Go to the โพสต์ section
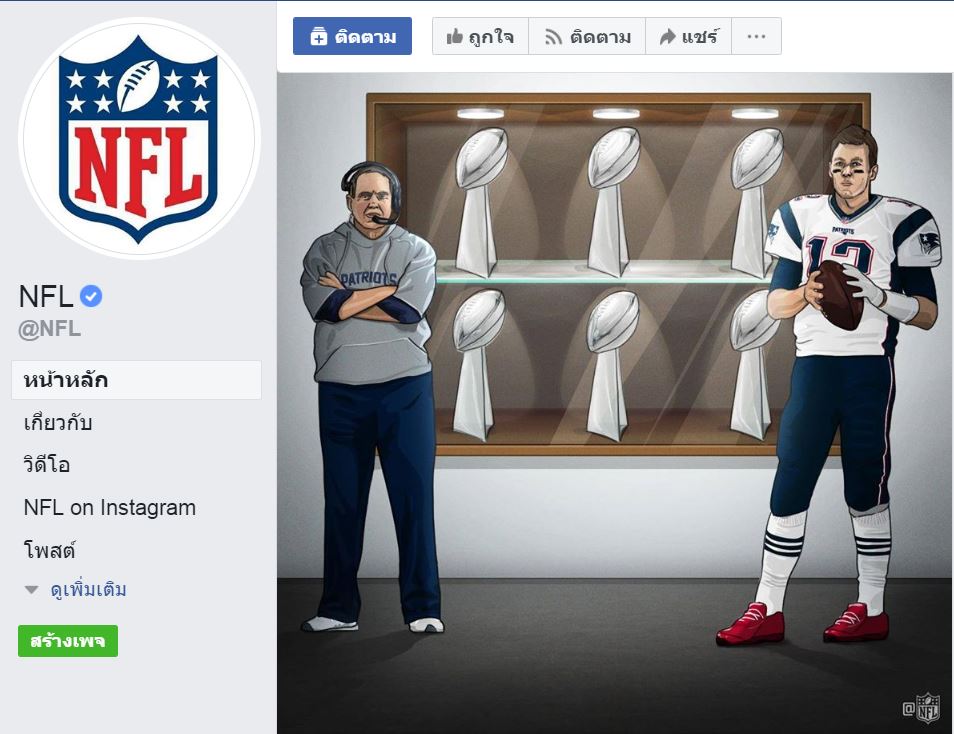954x734 pixels. (x=49, y=550)
